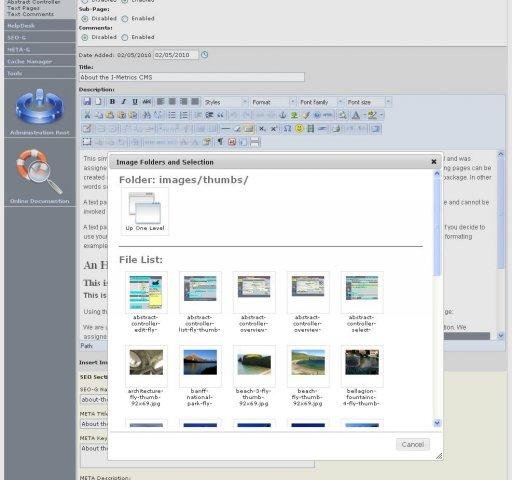Open background highlight color dropdown arrow
This screenshot has width=512, height=480.
[x=381, y=115]
